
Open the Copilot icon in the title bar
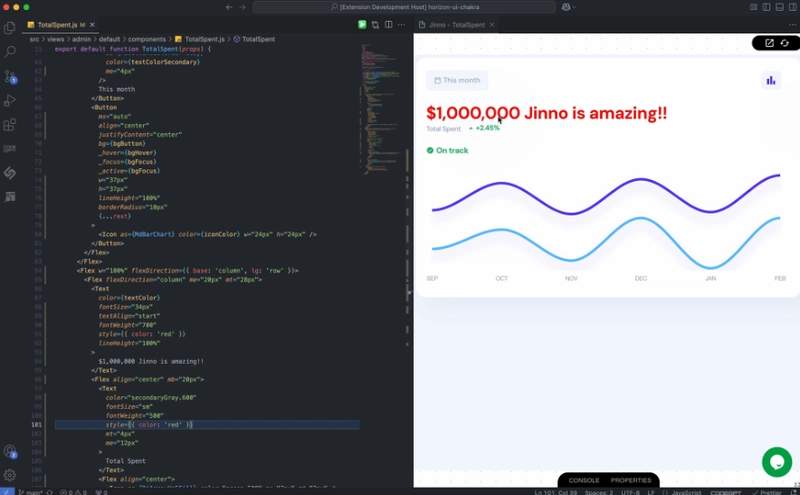[566, 7]
